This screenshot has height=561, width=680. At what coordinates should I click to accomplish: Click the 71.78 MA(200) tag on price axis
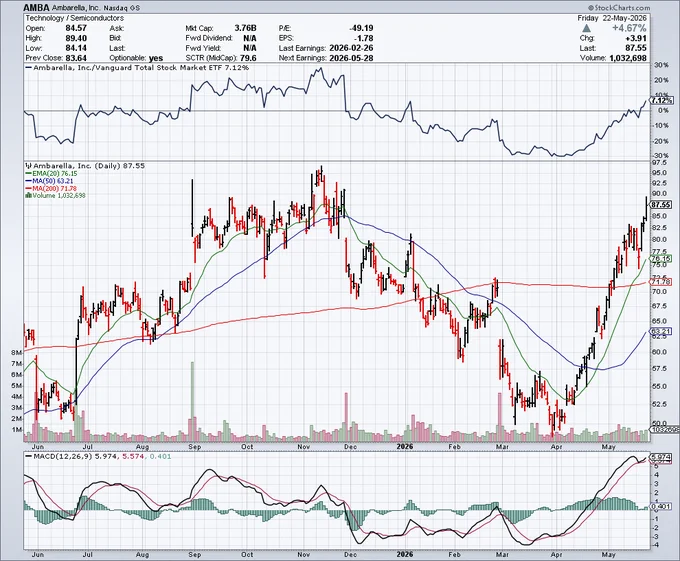(661, 282)
